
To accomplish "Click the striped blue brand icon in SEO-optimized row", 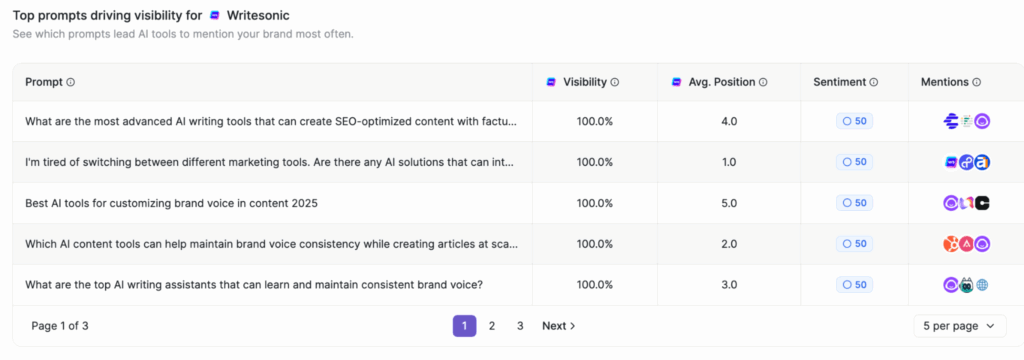I will pyautogui.click(x=952, y=121).
